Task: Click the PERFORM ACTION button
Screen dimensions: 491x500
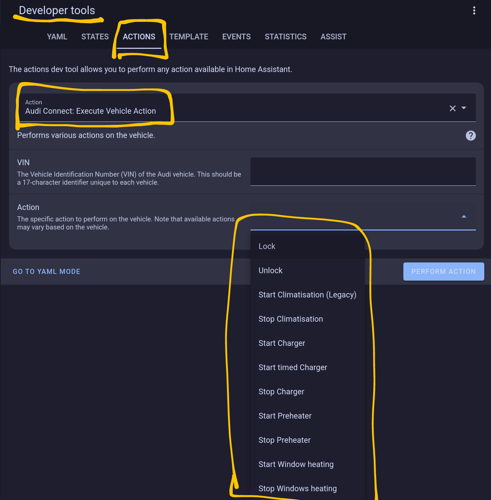Action: pos(443,272)
